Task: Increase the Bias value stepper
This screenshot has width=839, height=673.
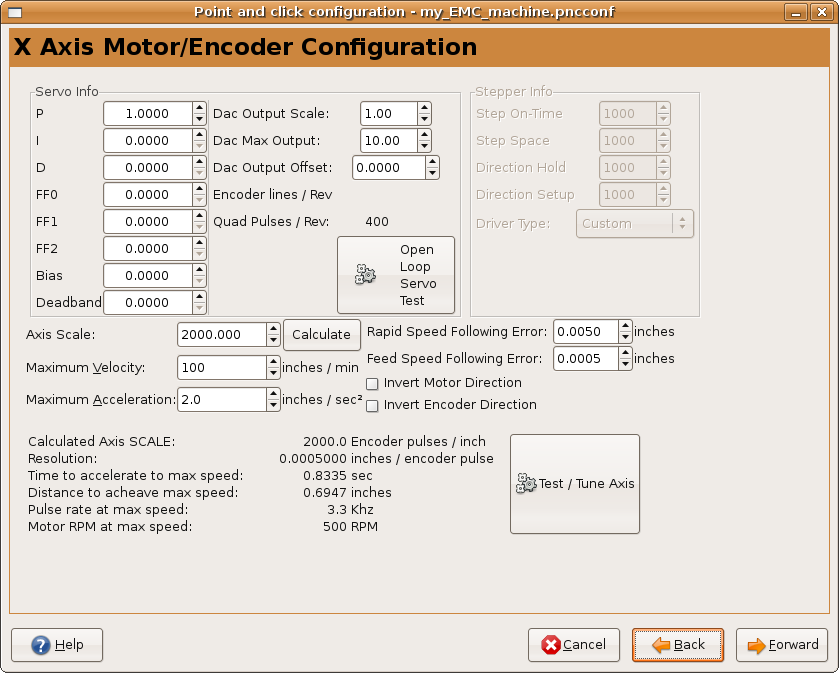Action: click(200, 270)
